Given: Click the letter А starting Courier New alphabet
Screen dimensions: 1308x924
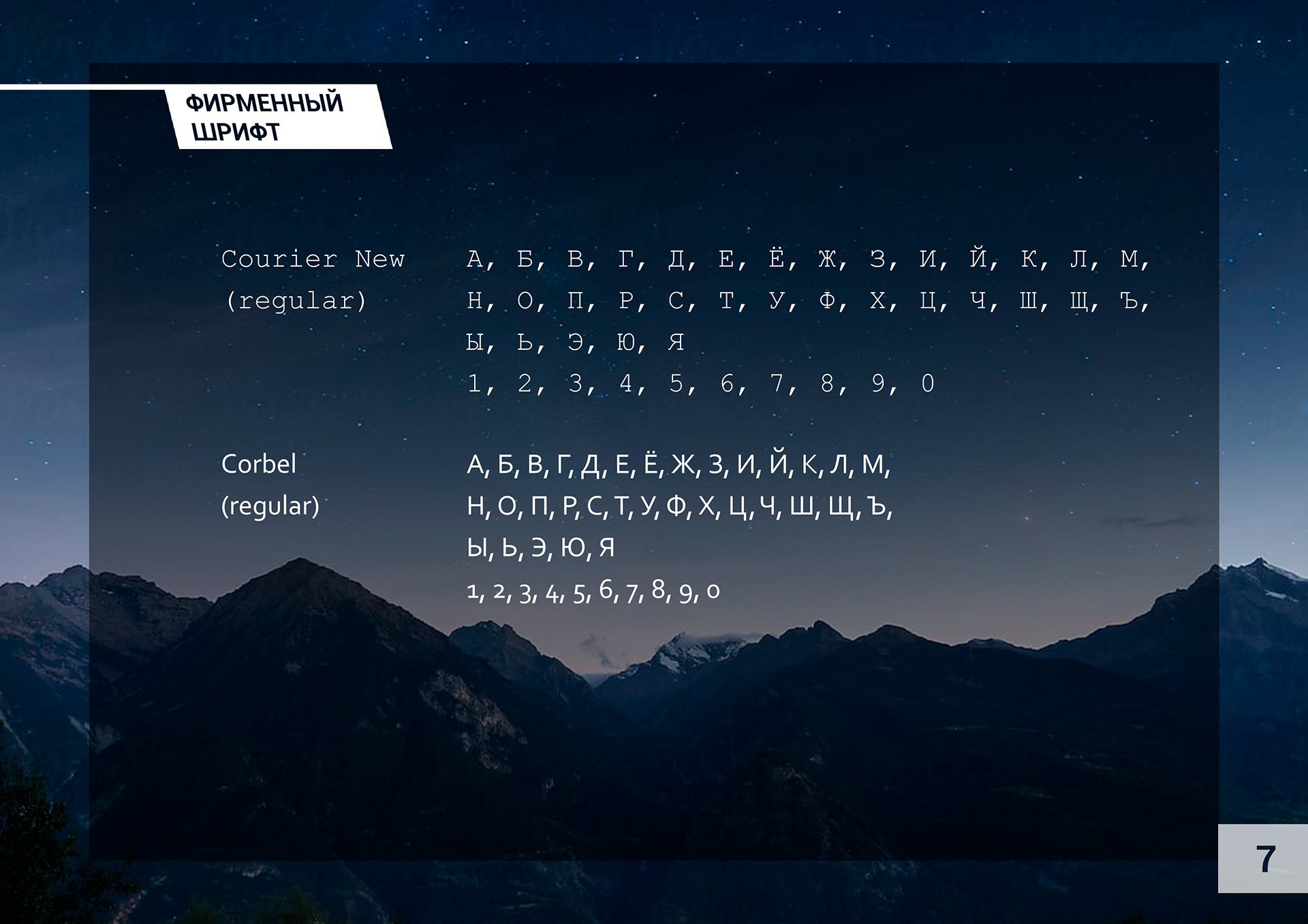Looking at the screenshot, I should 475,259.
